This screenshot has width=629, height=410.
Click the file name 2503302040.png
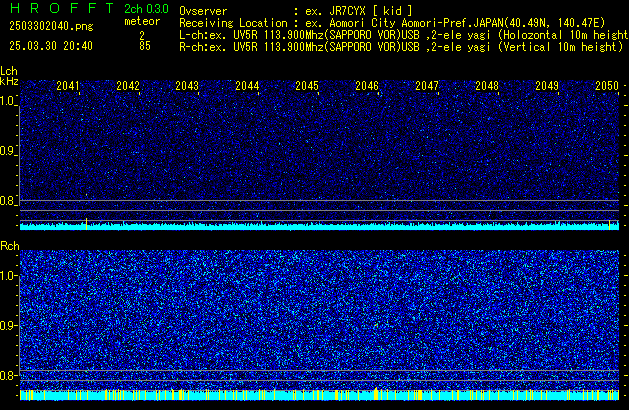coord(51,26)
